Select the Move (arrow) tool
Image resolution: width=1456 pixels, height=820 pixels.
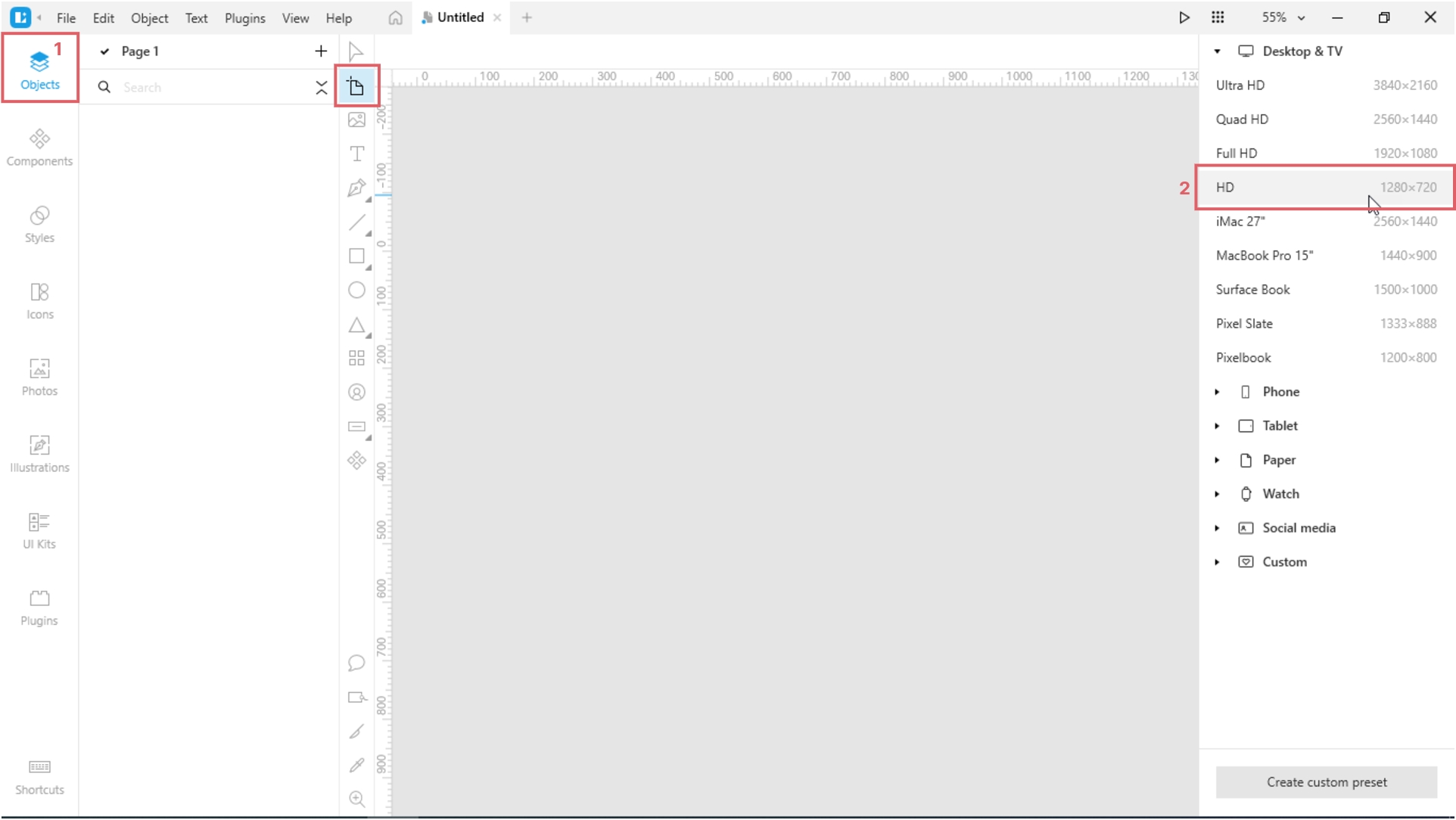(356, 51)
